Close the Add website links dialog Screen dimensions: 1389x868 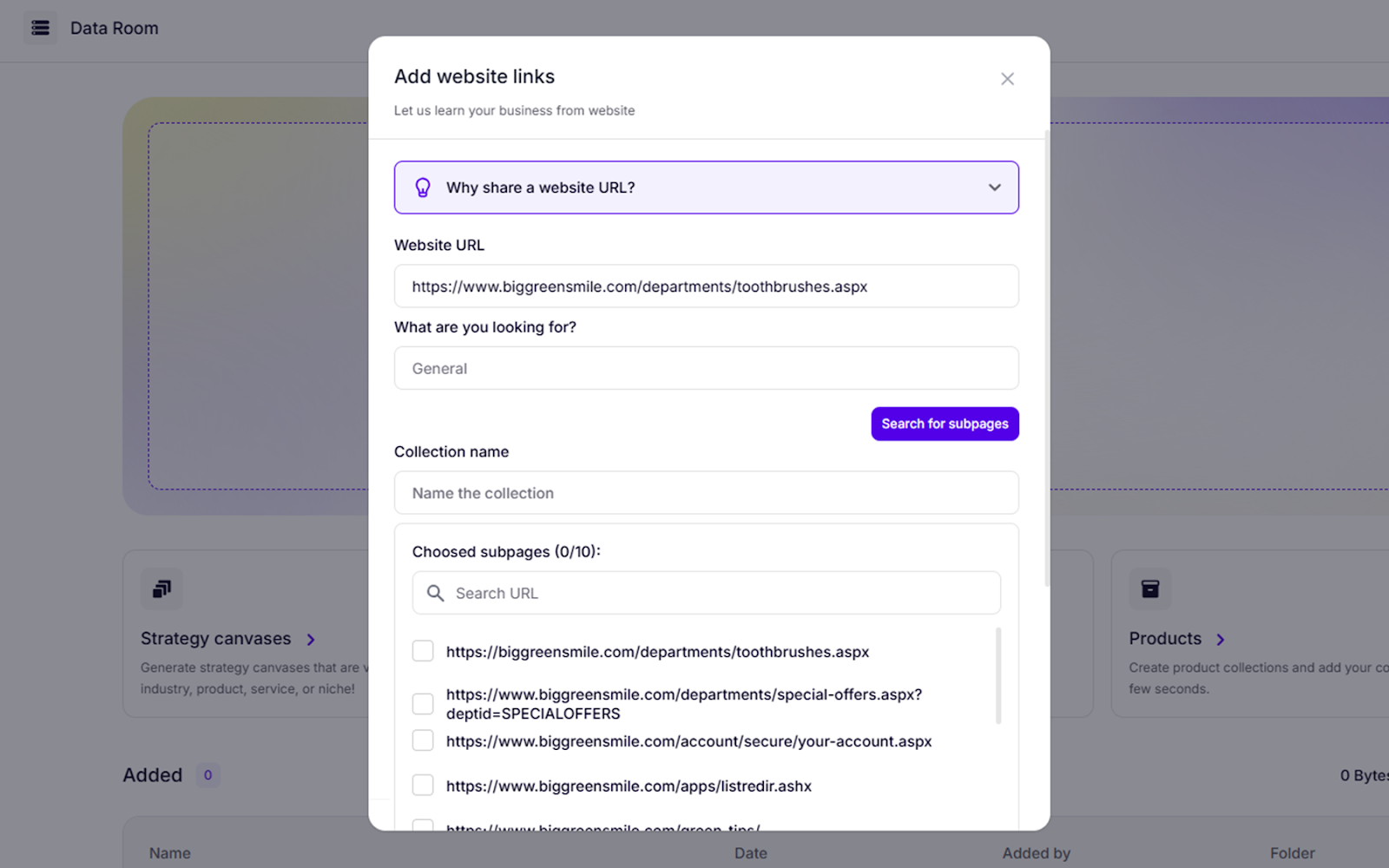coord(1007,78)
